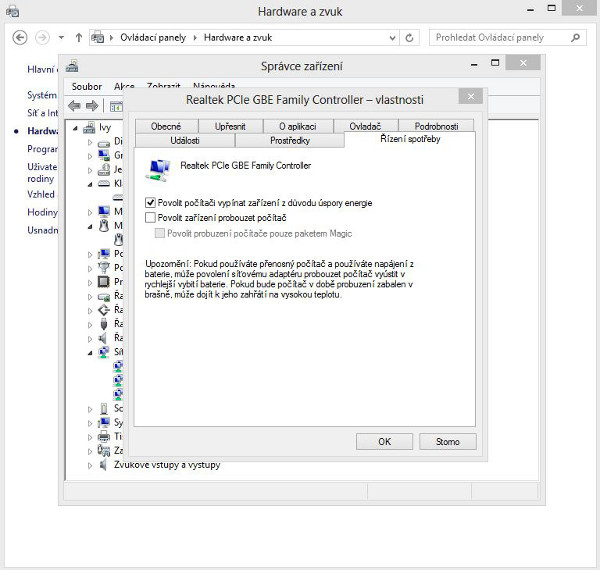Click the Device Manager toolbar forward arrow
Image resolution: width=600 pixels, height=570 pixels.
coord(92,106)
